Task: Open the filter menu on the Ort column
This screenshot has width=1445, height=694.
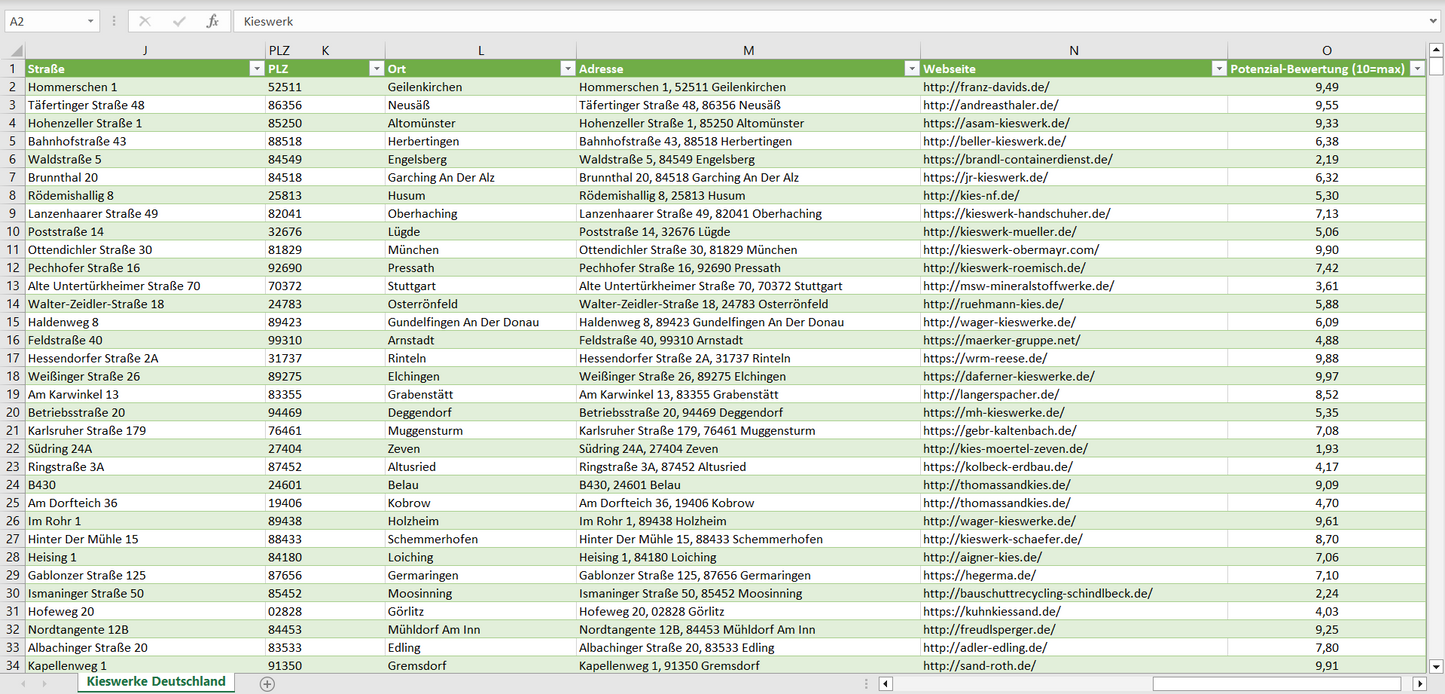Action: 567,68
